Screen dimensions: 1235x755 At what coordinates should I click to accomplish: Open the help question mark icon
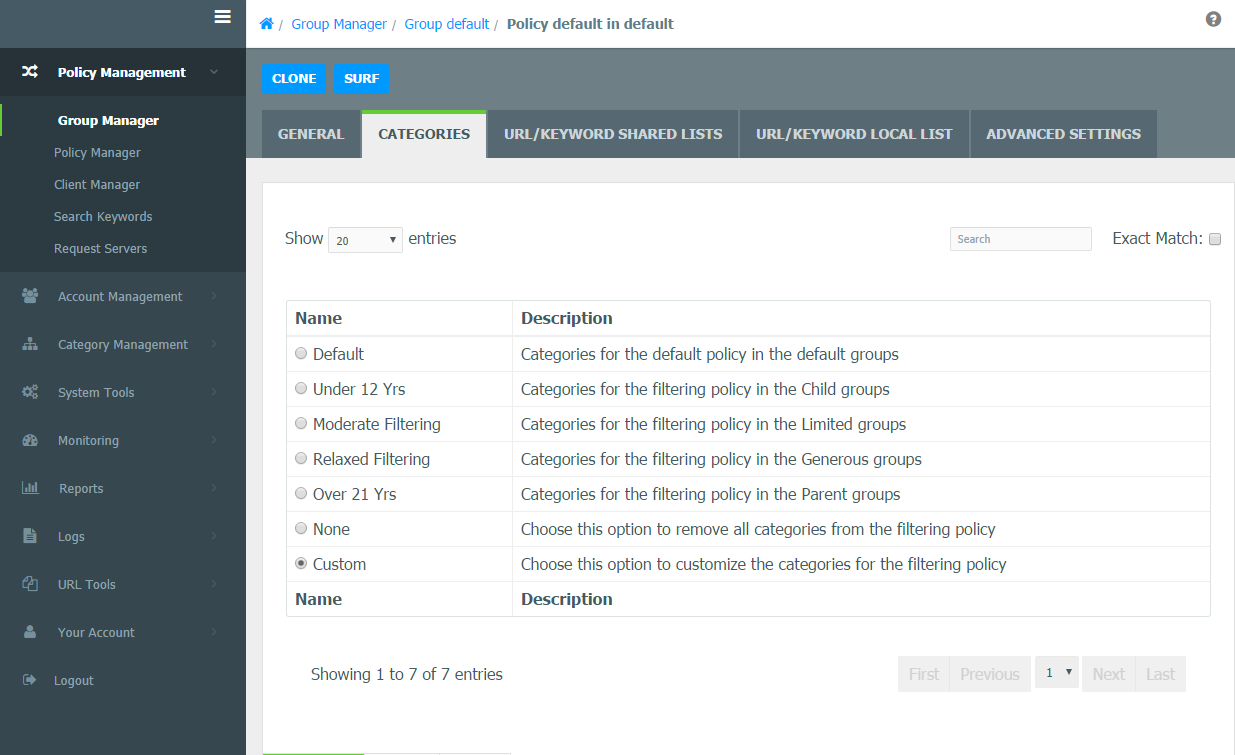point(1213,19)
